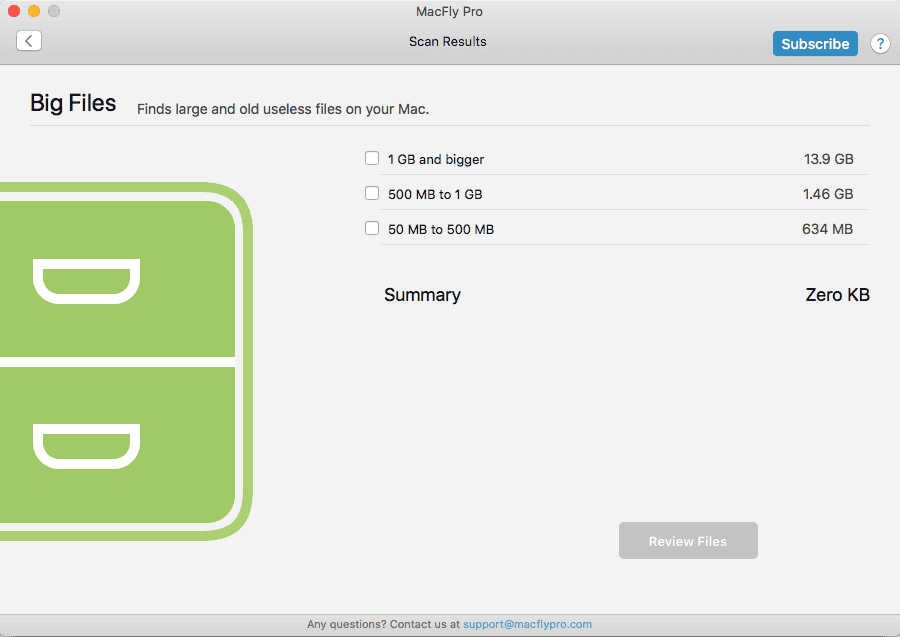
Task: Enable the 1 GB and bigger checkbox
Action: pos(372,158)
